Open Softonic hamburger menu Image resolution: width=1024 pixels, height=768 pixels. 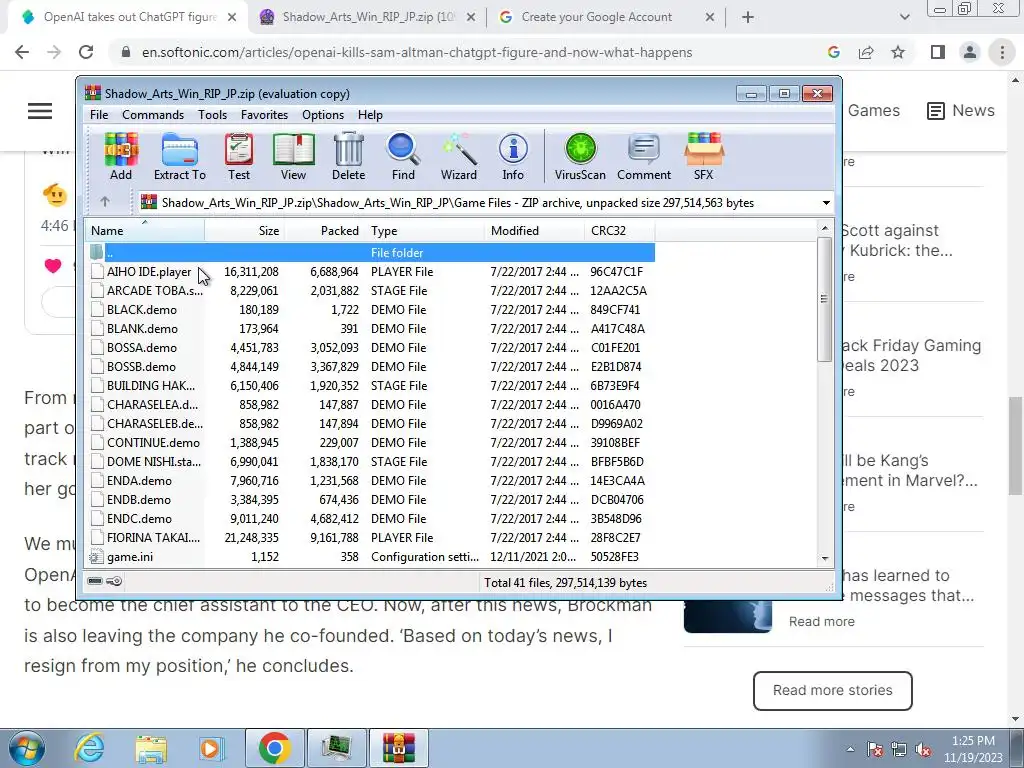(40, 111)
